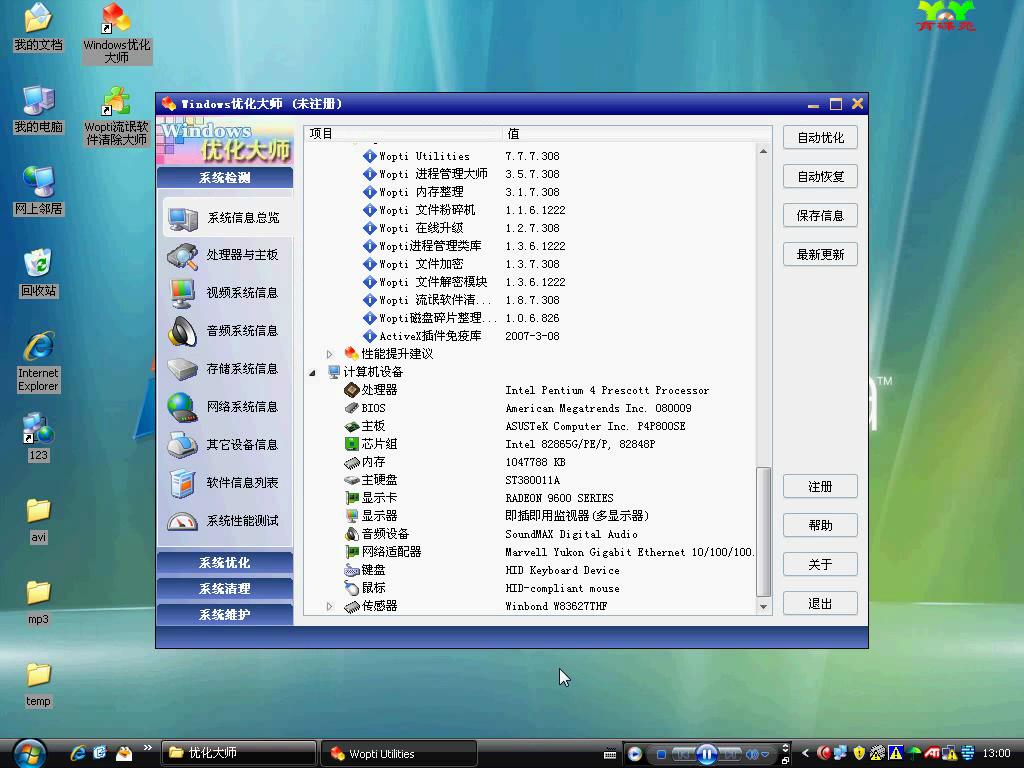
Task: Select the avi folder on the desktop
Action: pos(38,520)
